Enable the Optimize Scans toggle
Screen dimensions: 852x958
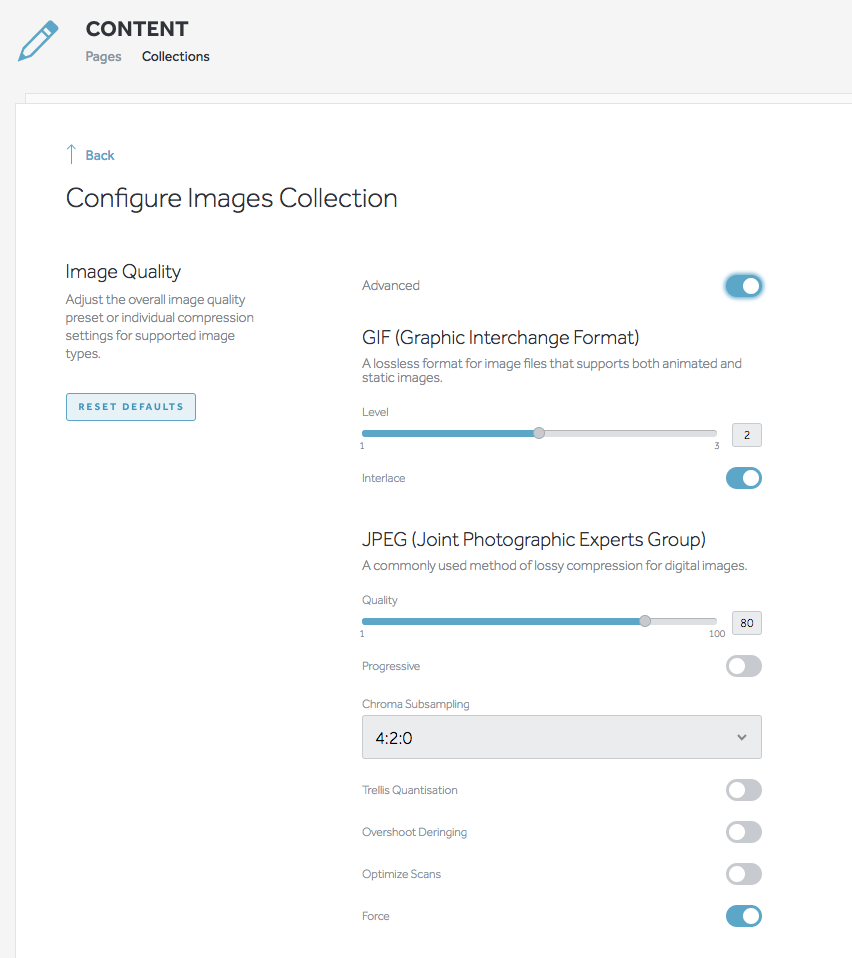(743, 874)
